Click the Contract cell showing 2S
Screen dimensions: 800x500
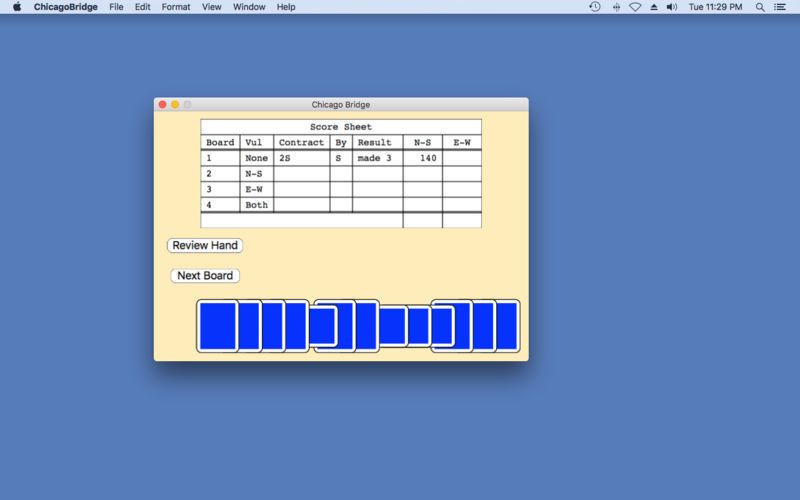302,158
